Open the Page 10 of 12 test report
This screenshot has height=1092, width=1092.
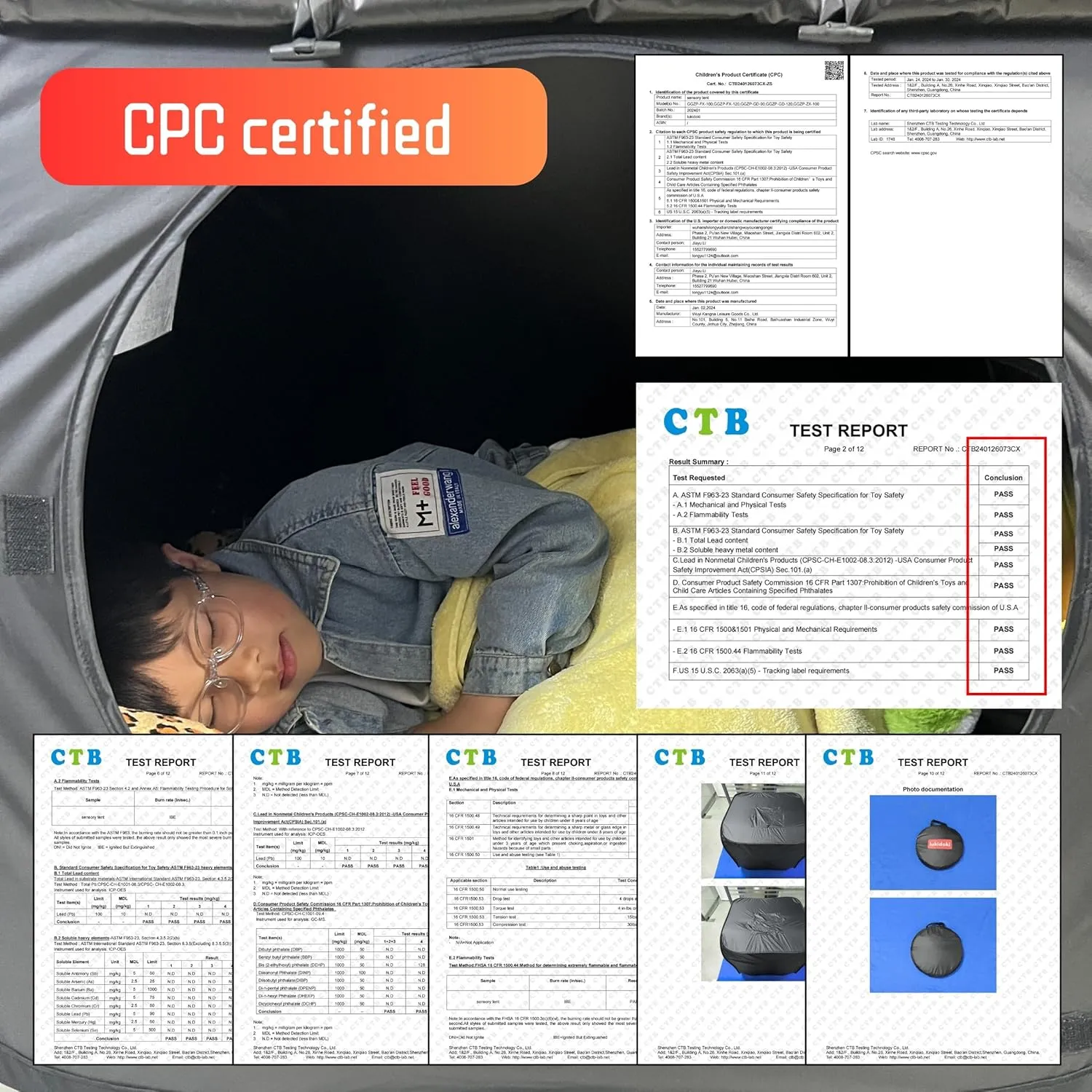tap(933, 899)
